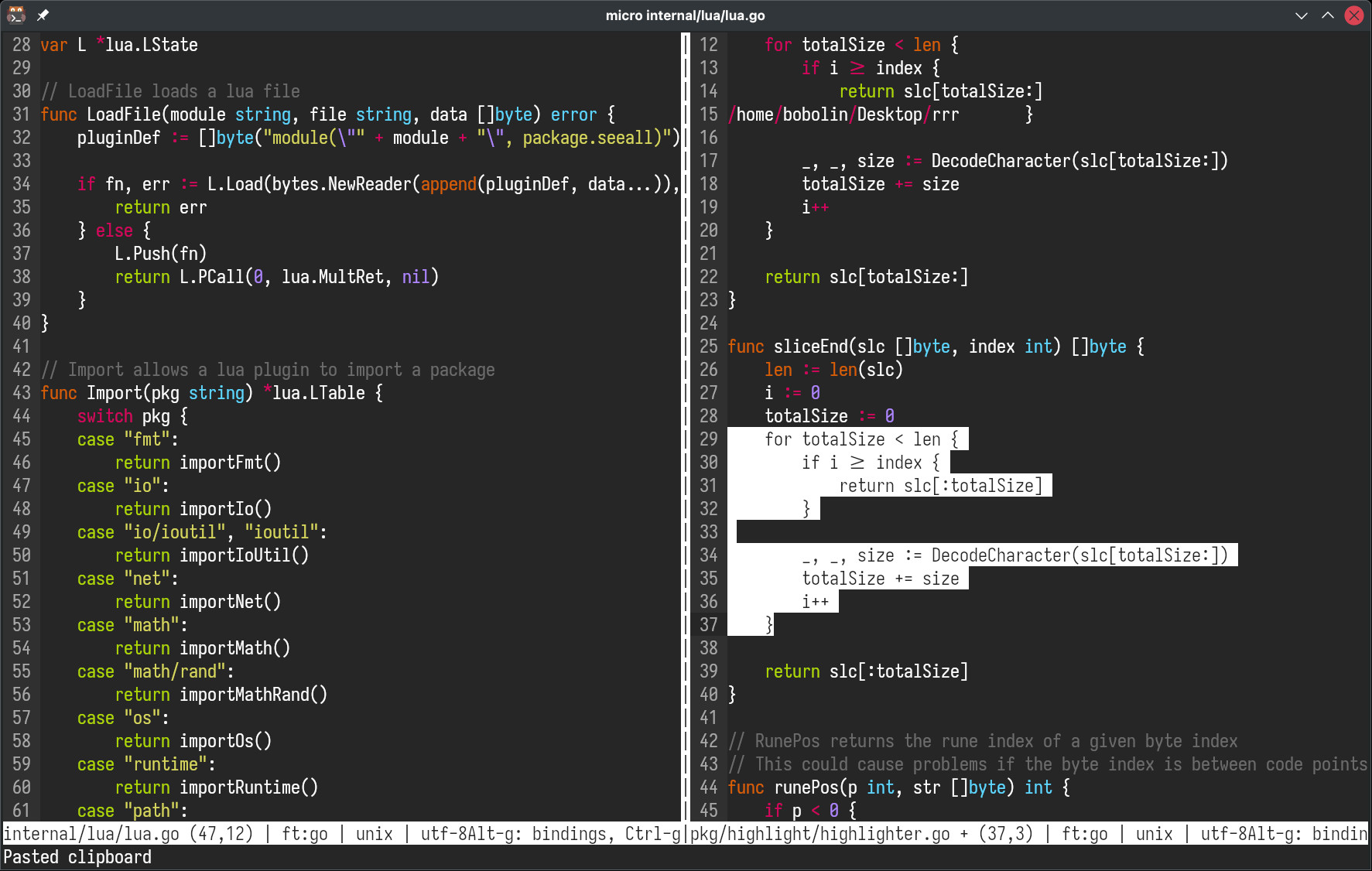Click 'importOs()' on line 58

(226, 741)
